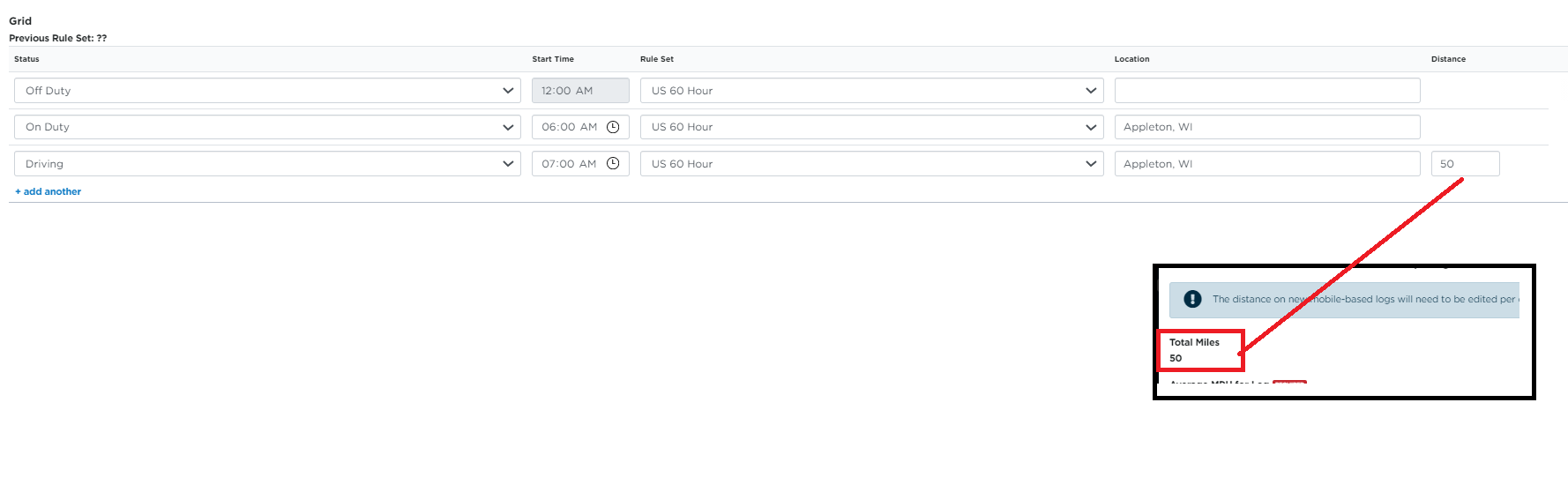Screen dimensions: 1568x492
Task: Click the Start Time column header
Action: click(553, 59)
